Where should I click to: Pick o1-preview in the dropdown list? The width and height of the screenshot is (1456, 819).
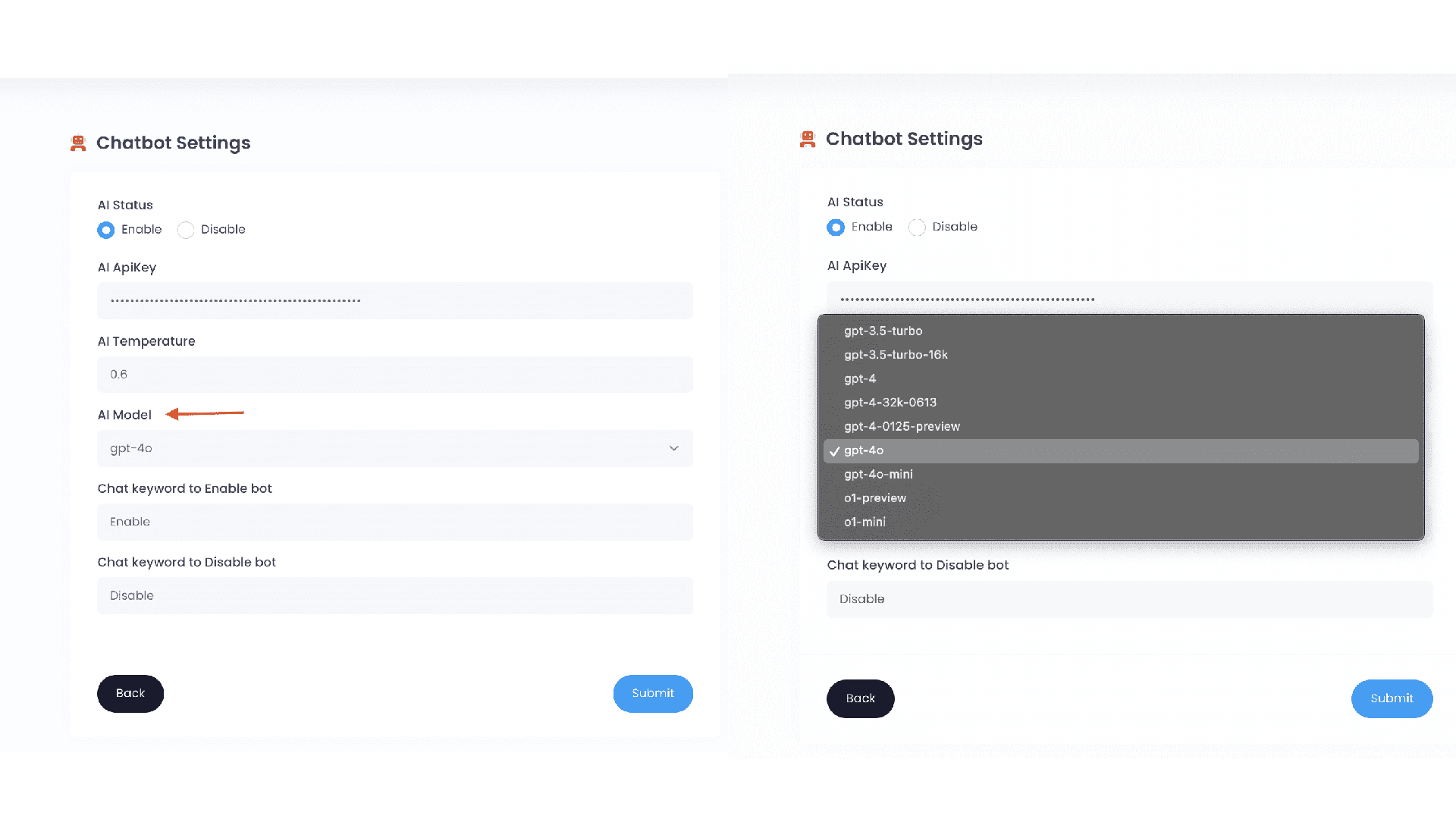click(875, 498)
